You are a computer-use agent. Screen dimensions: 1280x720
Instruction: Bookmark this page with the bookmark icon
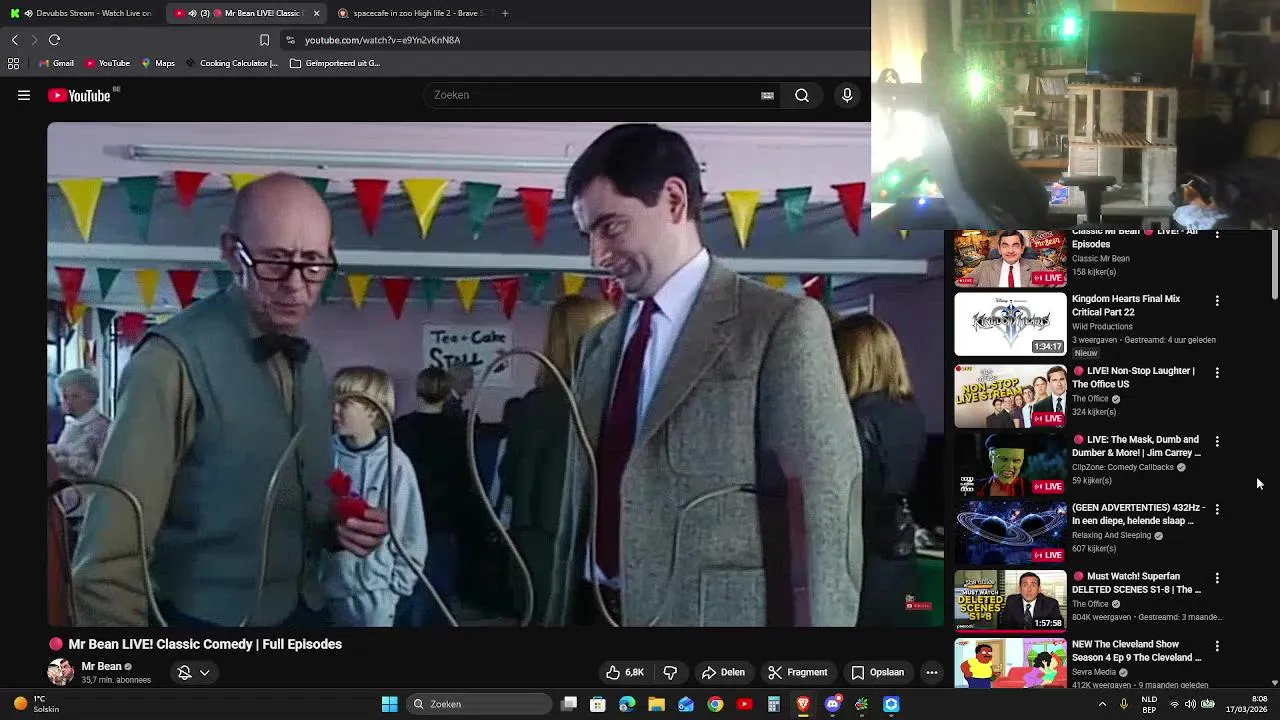[x=264, y=40]
